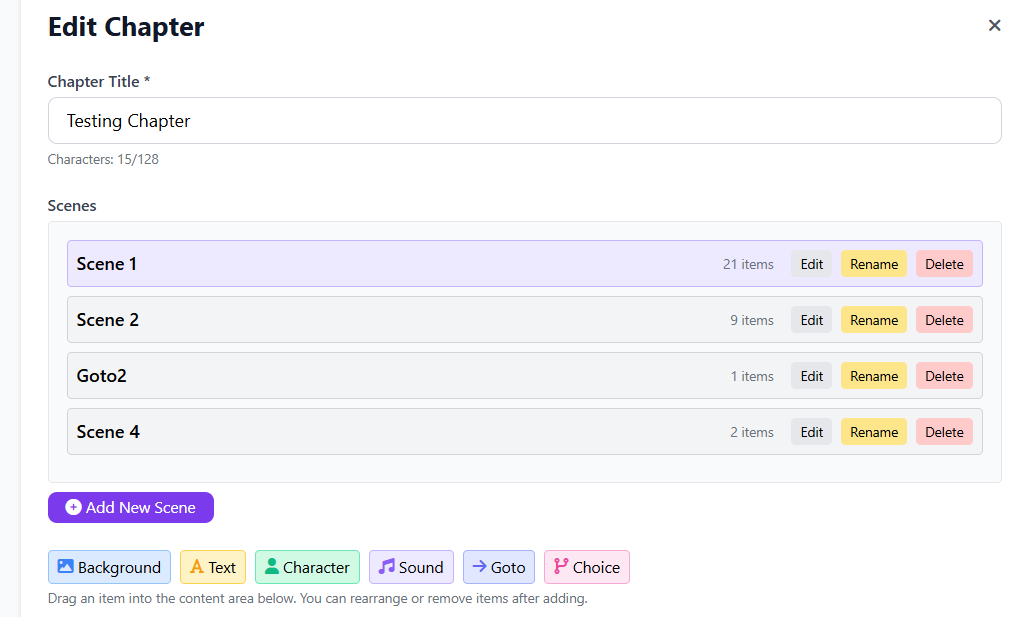The height and width of the screenshot is (617, 1016).
Task: Select the Scene 2 row
Action: (x=400, y=320)
